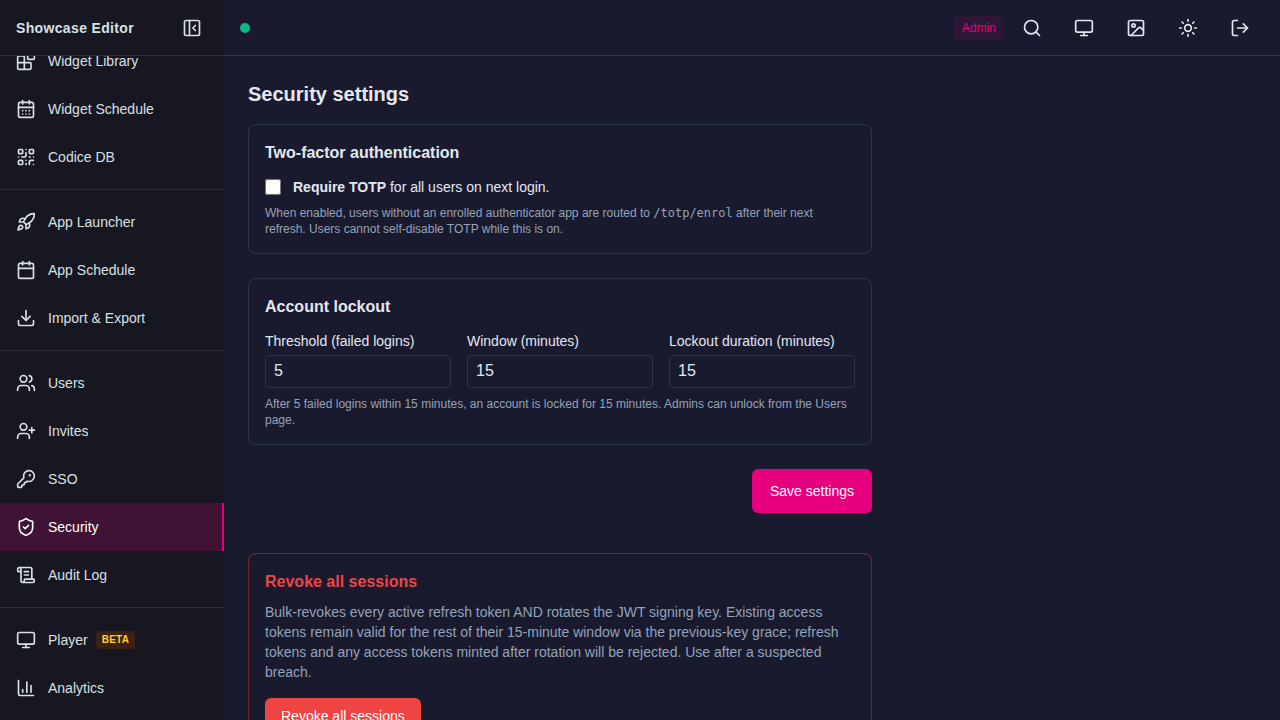The height and width of the screenshot is (720, 1280).
Task: Click the Account lockout heading
Action: click(x=328, y=307)
